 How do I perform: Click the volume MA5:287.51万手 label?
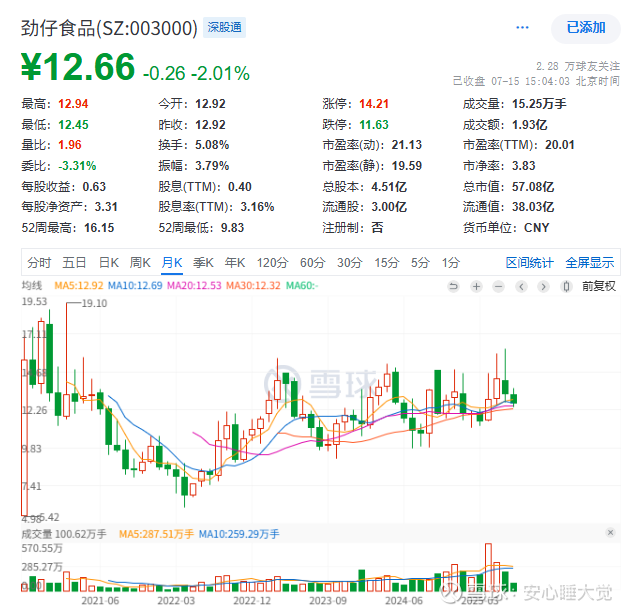coord(156,534)
